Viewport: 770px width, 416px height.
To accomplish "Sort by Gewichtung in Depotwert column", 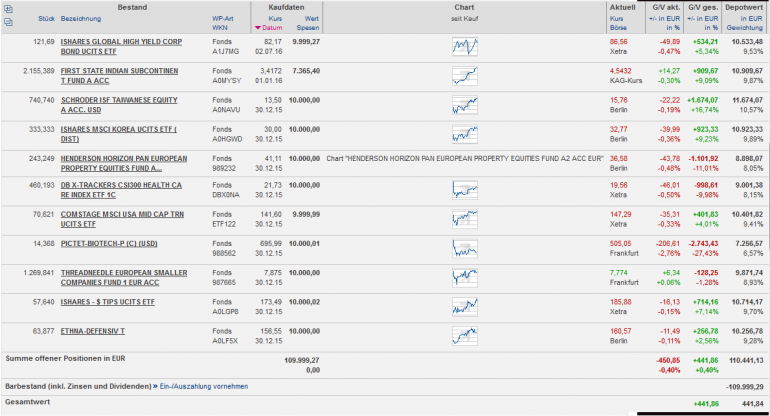I will point(745,29).
